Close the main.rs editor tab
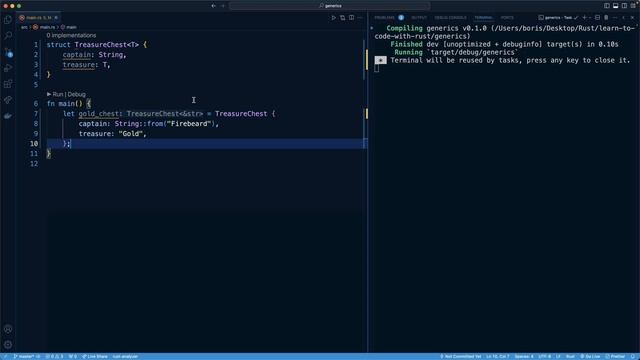The image size is (640, 360). pos(56,18)
